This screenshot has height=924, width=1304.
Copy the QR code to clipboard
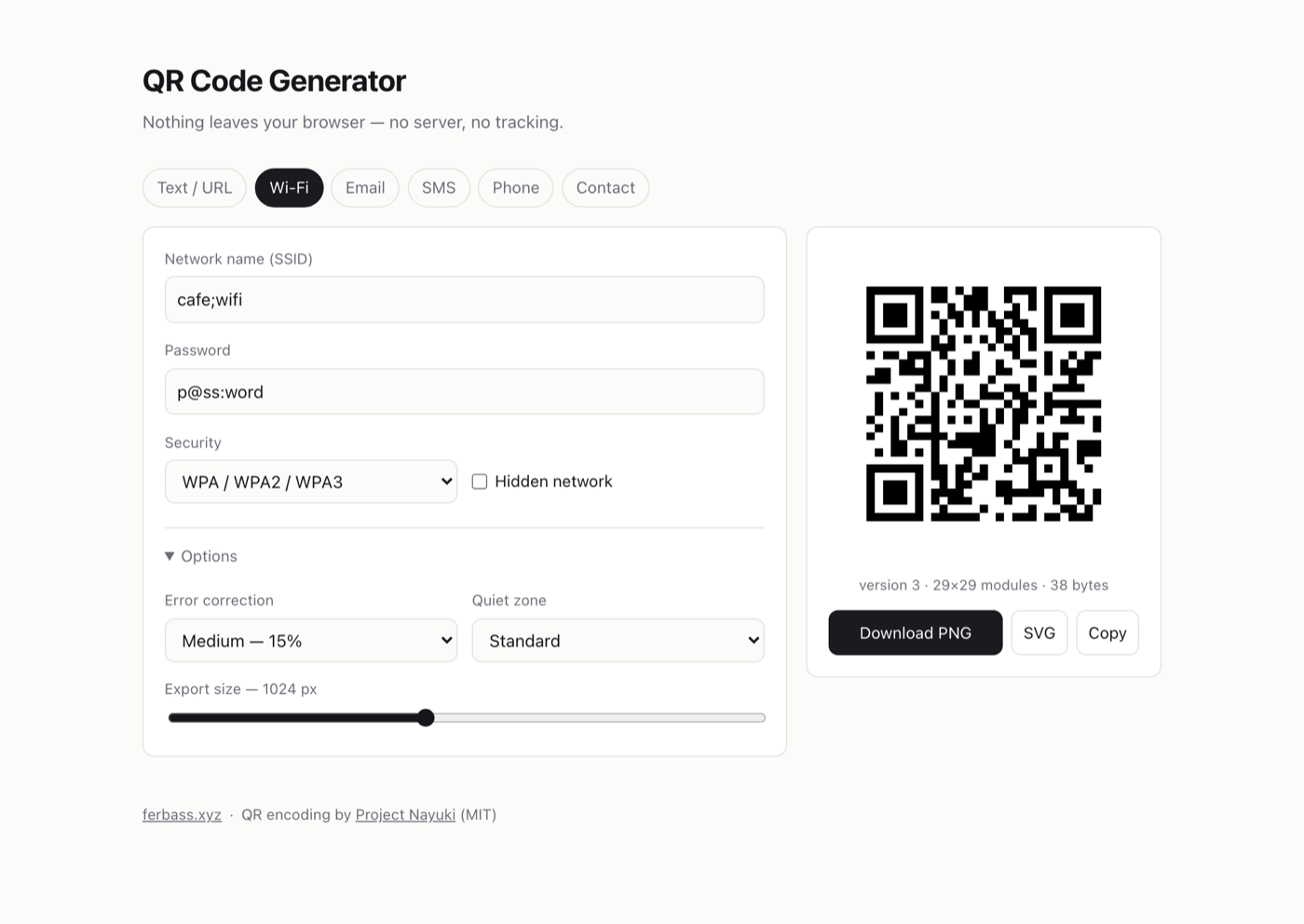[x=1107, y=632]
